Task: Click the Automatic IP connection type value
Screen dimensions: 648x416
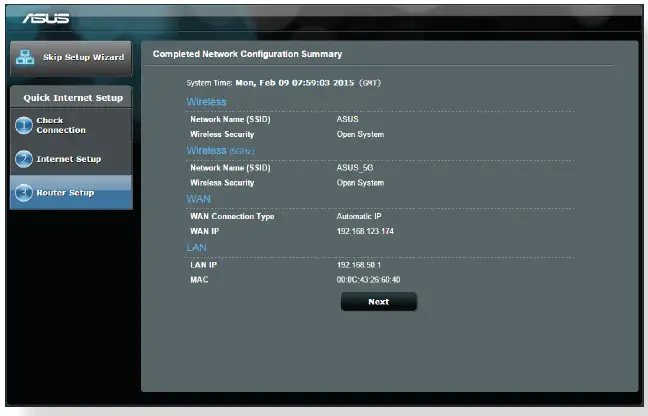Action: 359,216
